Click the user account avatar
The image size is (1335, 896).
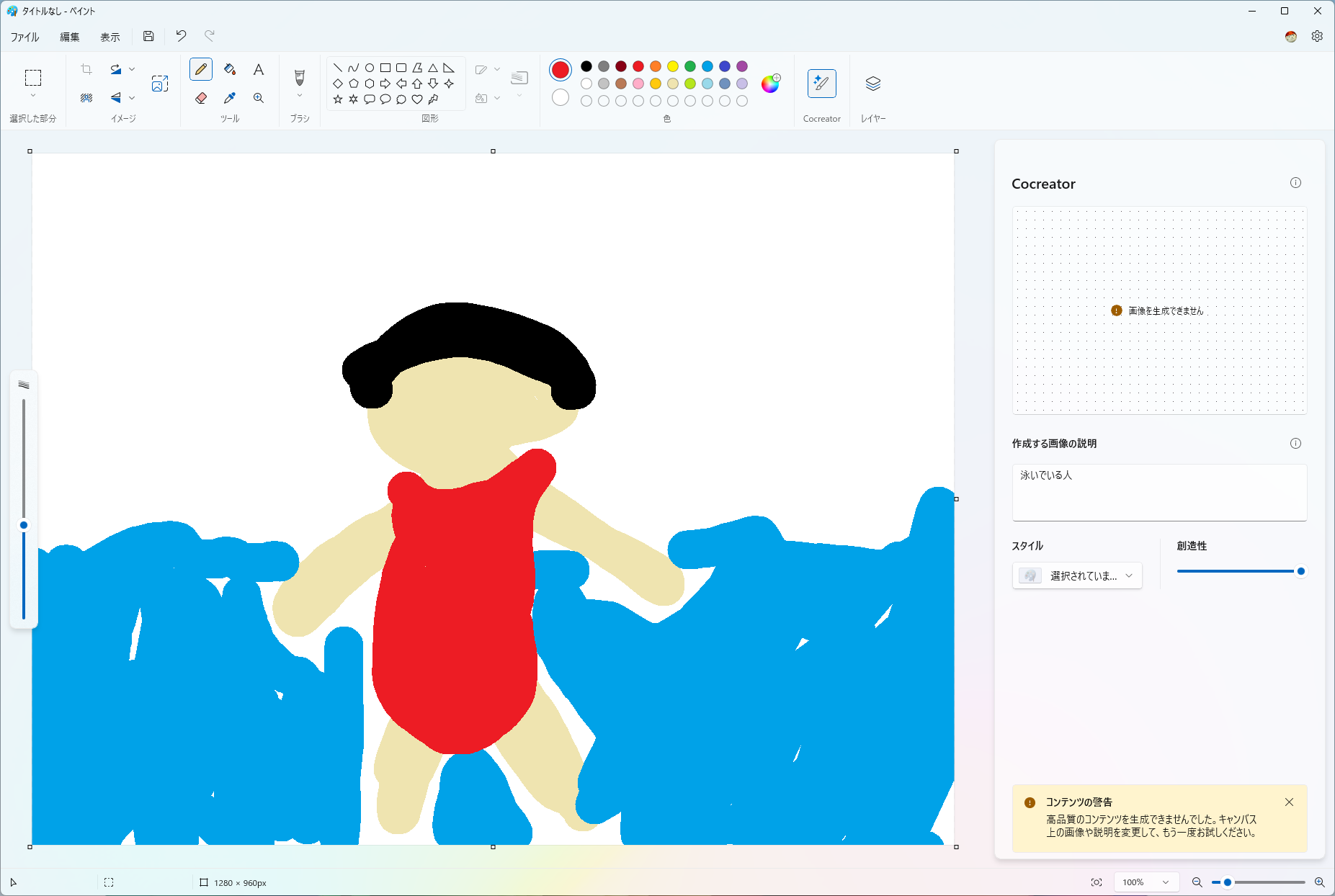[x=1291, y=36]
